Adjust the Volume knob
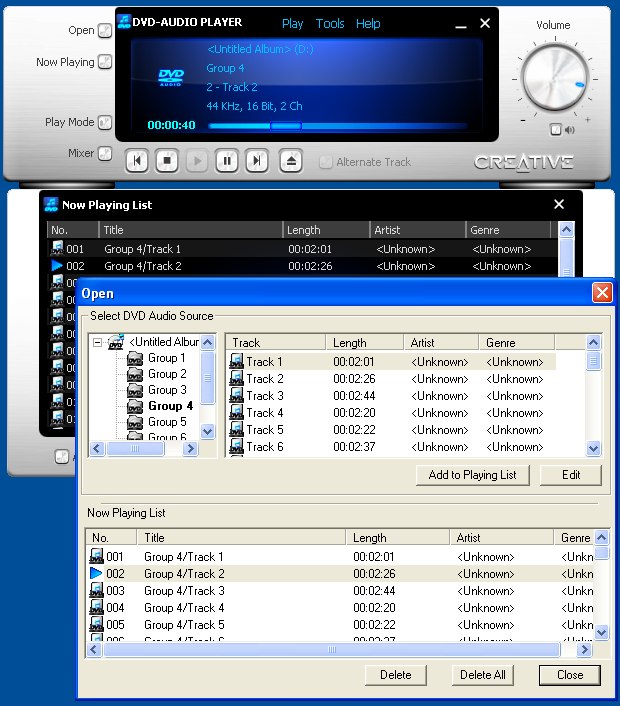The height and width of the screenshot is (706, 620). (555, 78)
